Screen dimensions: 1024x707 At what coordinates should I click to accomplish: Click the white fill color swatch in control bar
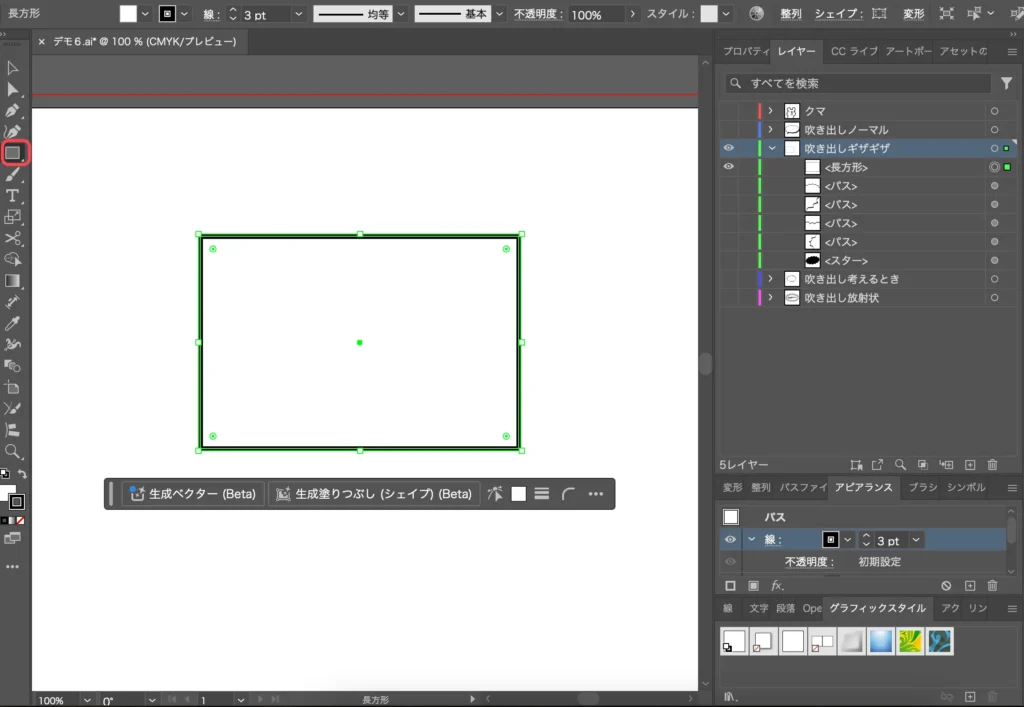click(x=128, y=15)
